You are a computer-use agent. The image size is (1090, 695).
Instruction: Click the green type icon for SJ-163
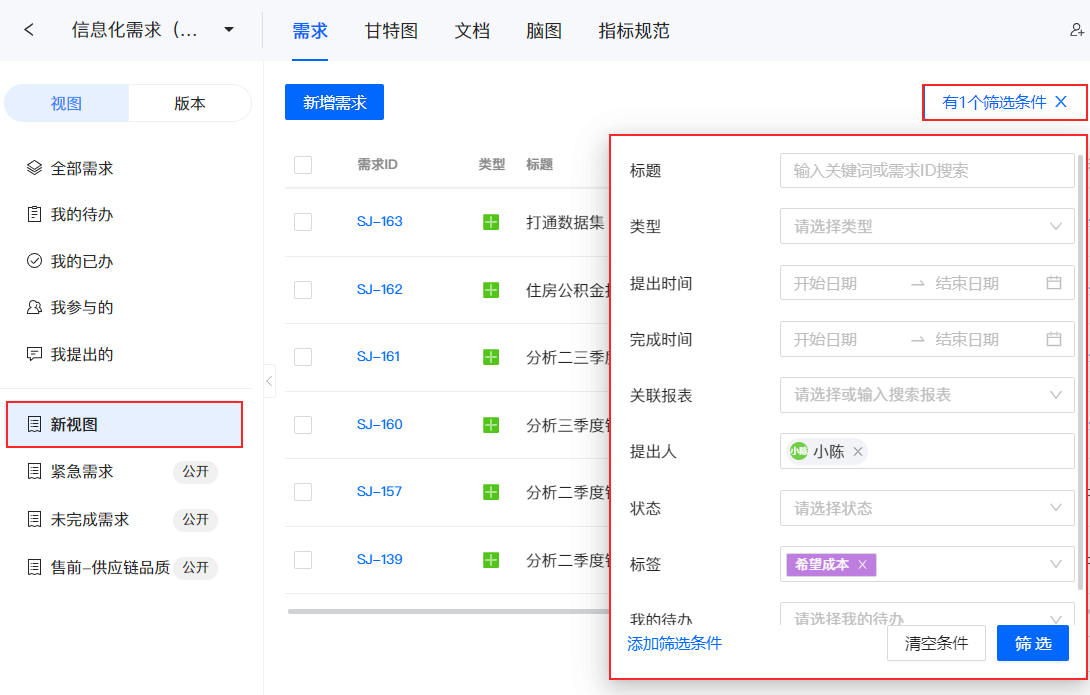coord(491,222)
